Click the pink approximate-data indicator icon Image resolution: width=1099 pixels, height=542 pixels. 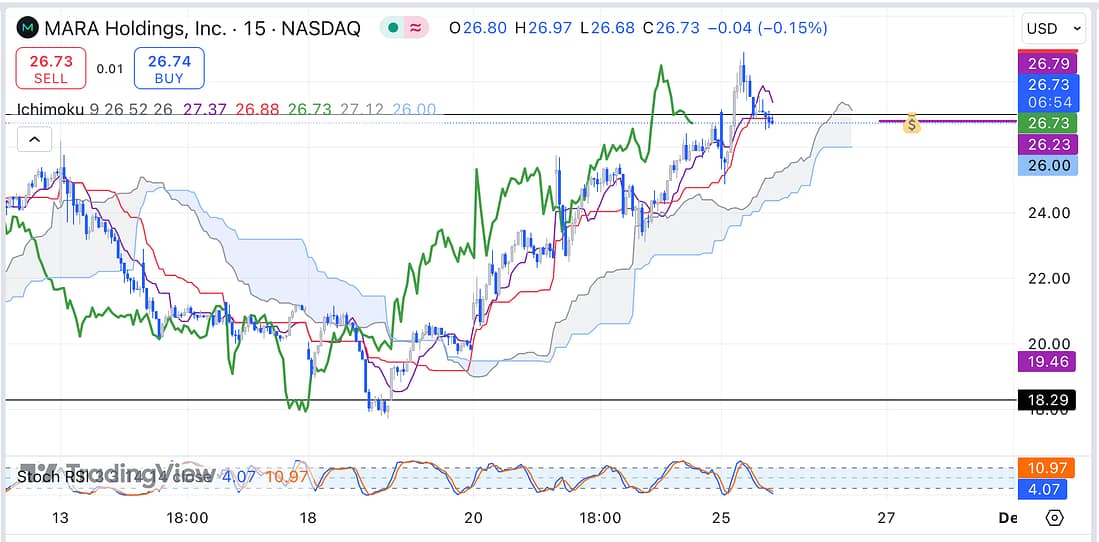(x=415, y=28)
